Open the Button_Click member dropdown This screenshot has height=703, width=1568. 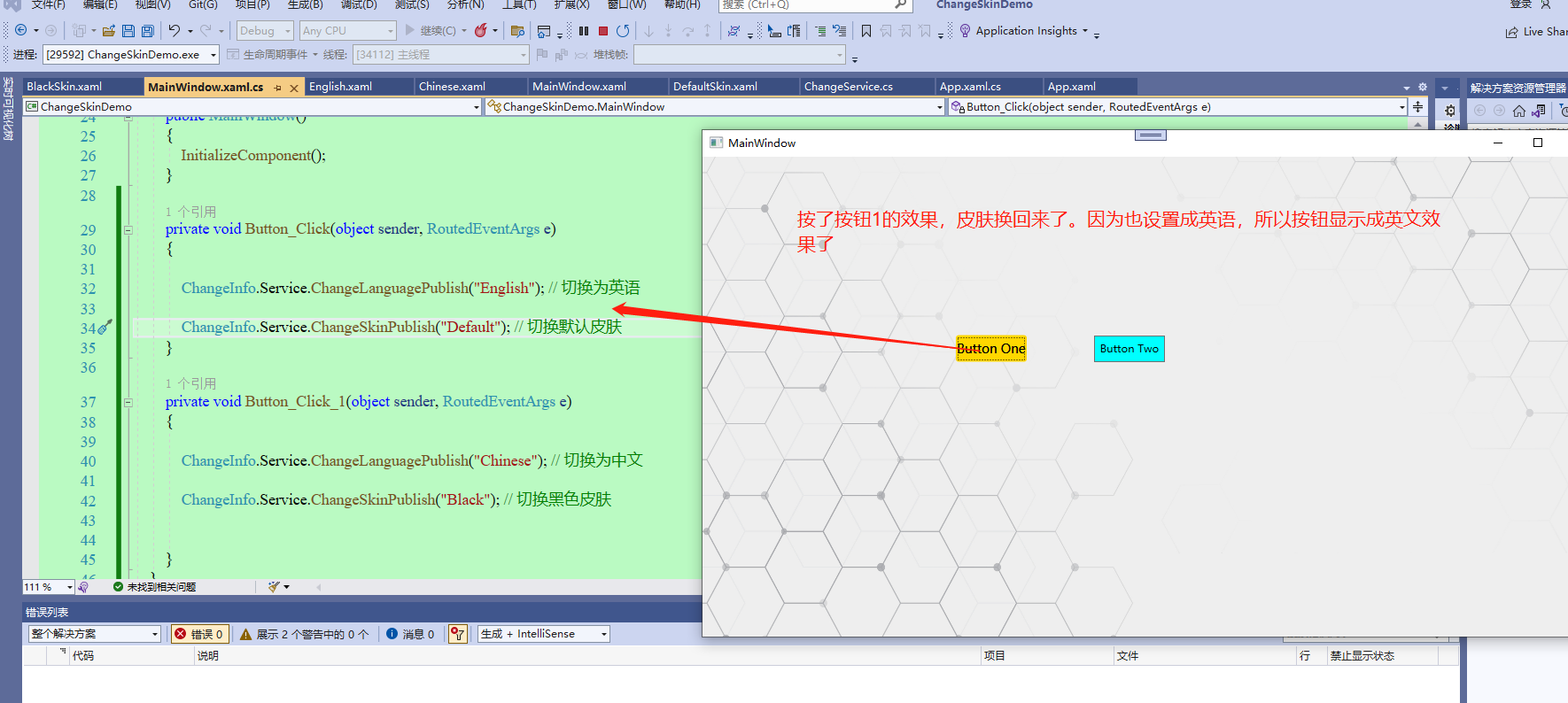click(x=1177, y=107)
